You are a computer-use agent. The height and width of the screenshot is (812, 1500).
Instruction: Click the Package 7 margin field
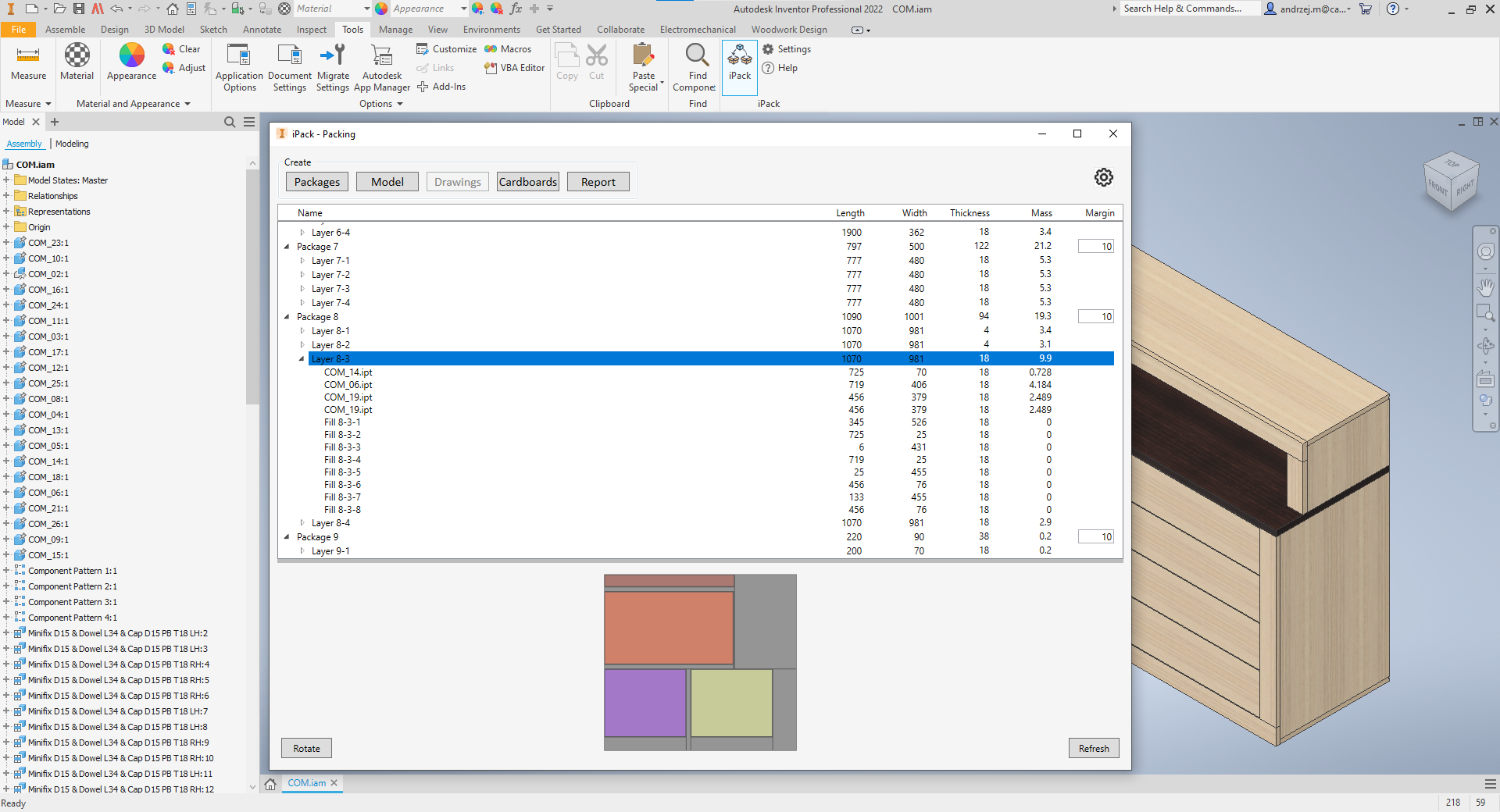coord(1095,247)
